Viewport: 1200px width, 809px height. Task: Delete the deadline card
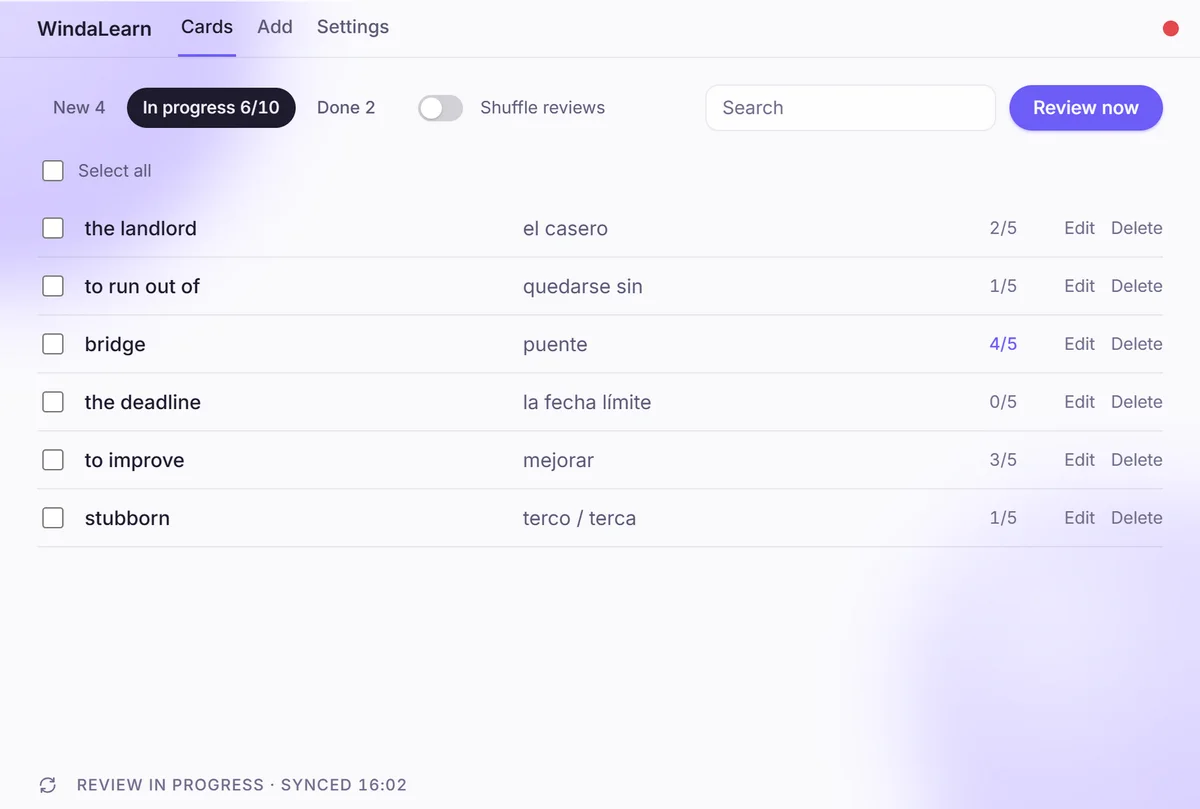click(x=1137, y=402)
